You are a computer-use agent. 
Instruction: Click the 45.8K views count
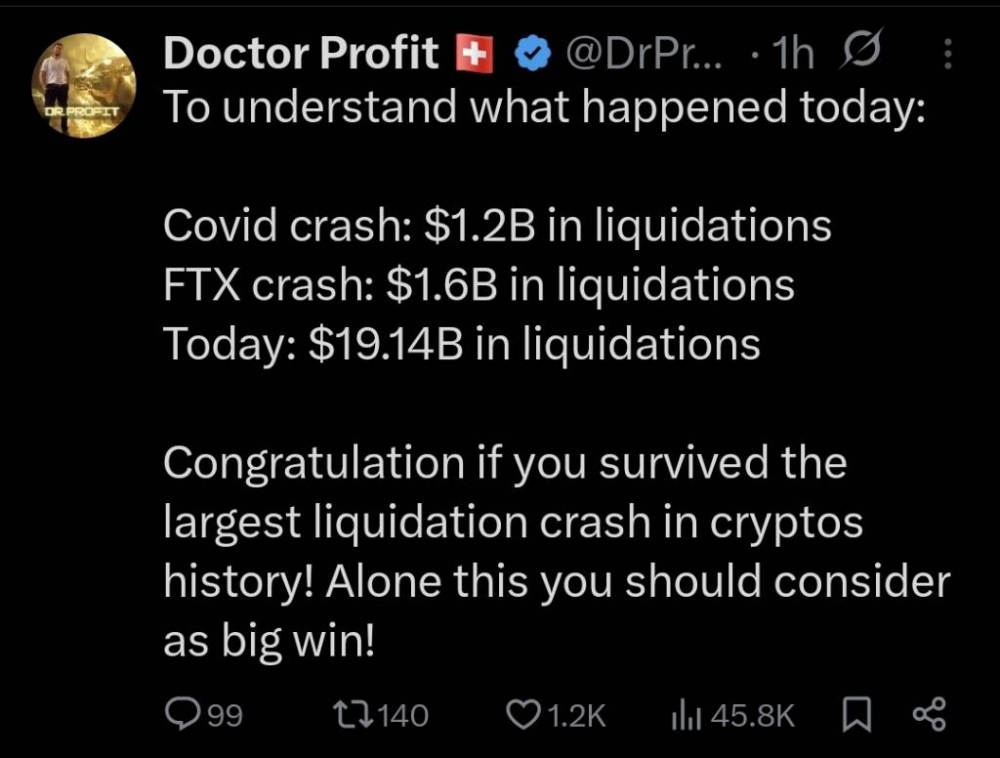[750, 715]
